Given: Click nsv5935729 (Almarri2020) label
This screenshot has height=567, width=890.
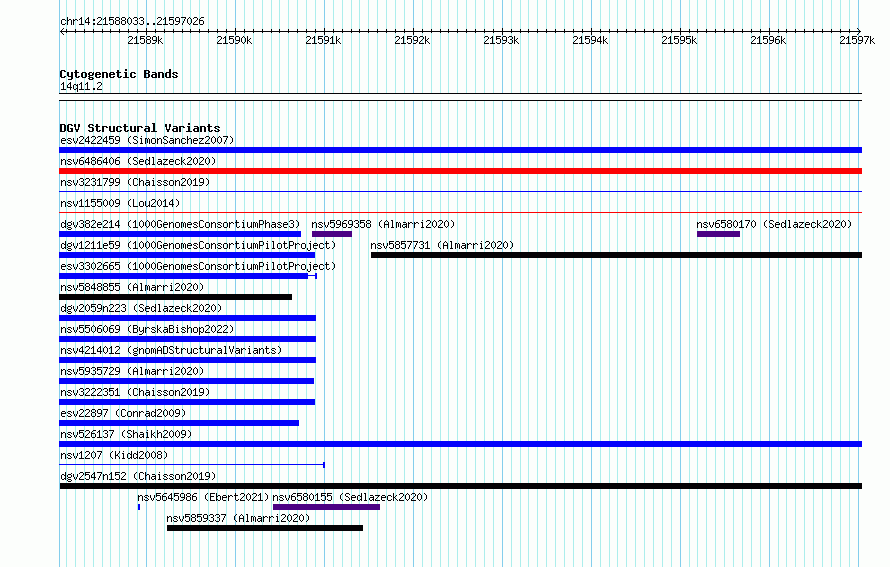Looking at the screenshot, I should click(132, 371).
